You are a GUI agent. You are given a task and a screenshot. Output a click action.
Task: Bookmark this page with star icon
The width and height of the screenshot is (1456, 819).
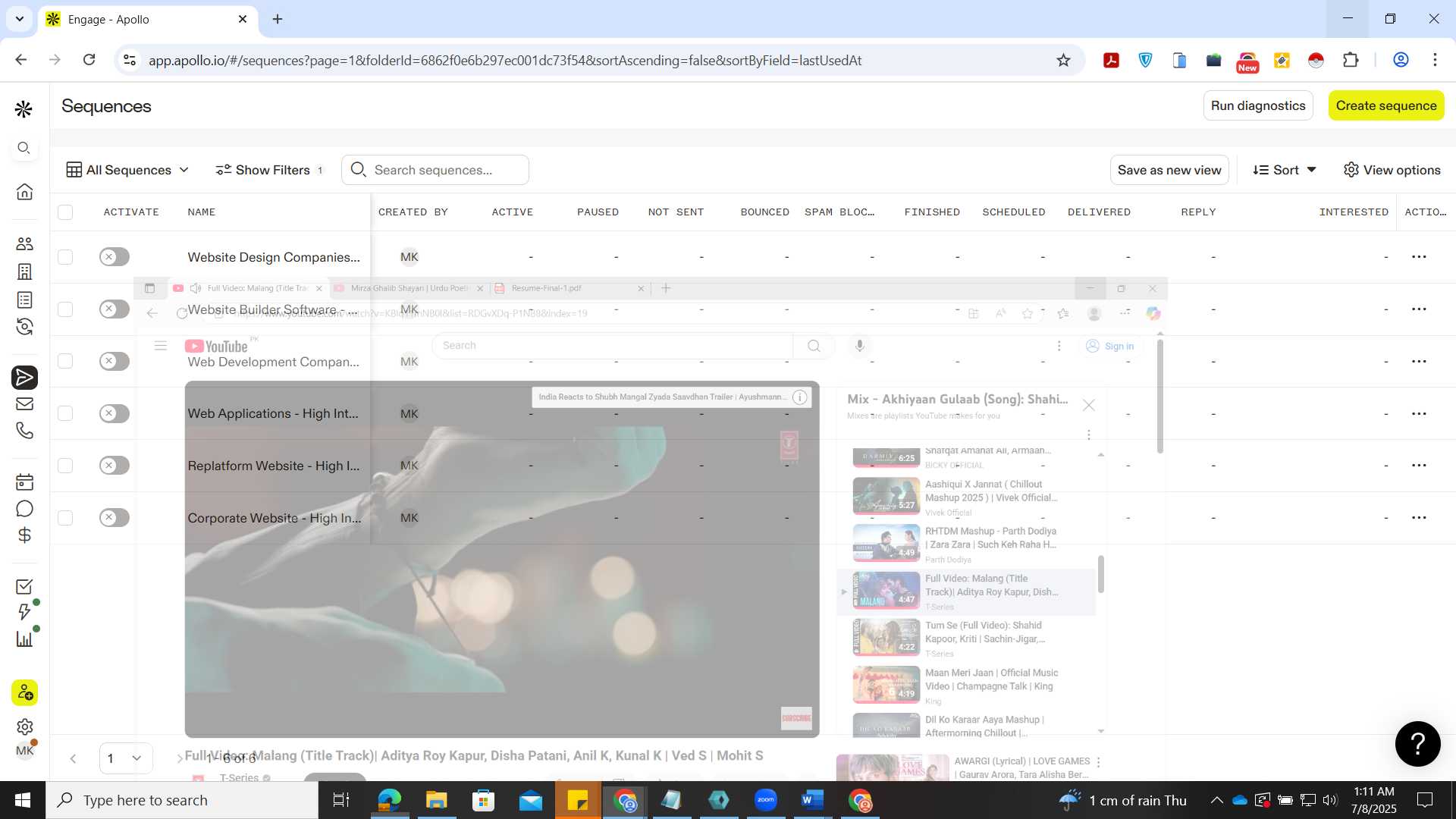(x=1063, y=60)
